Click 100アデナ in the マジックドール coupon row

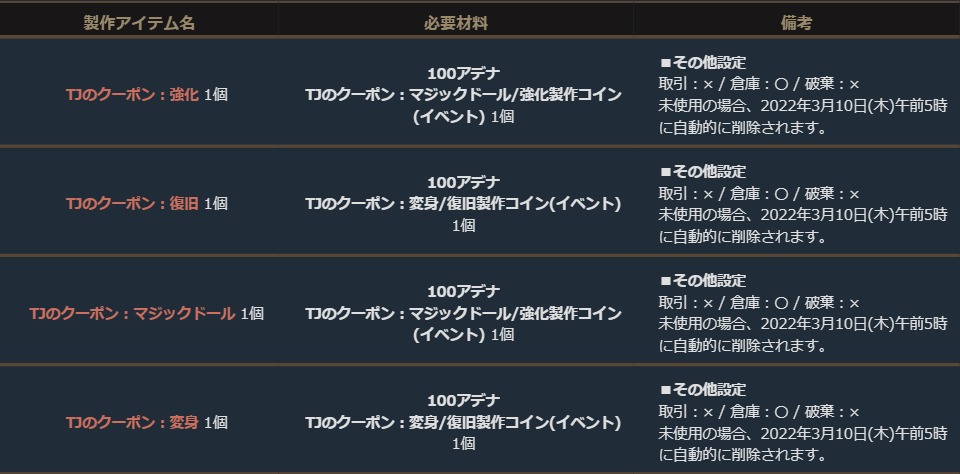[463, 291]
